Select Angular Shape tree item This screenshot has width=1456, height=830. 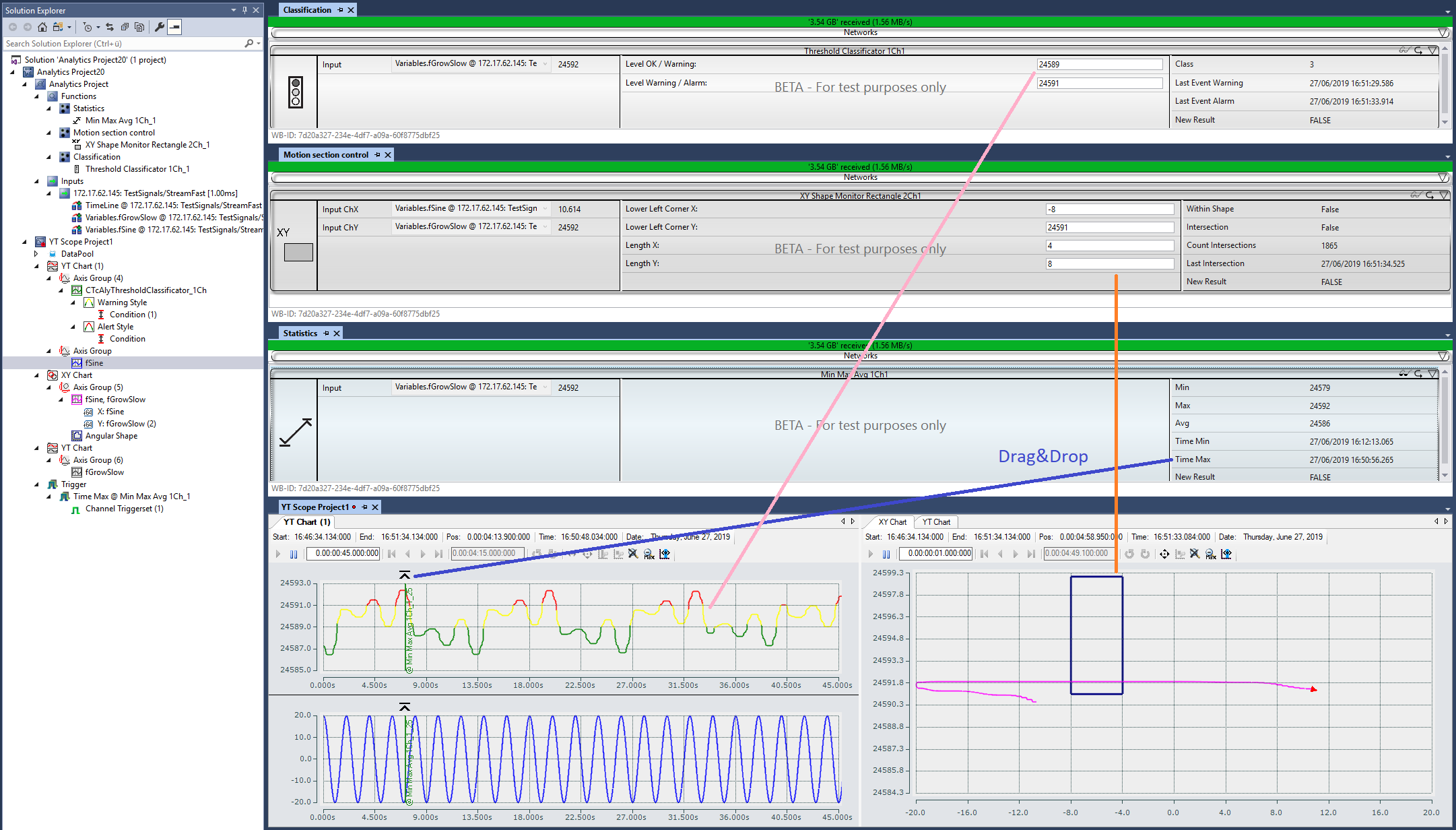111,436
